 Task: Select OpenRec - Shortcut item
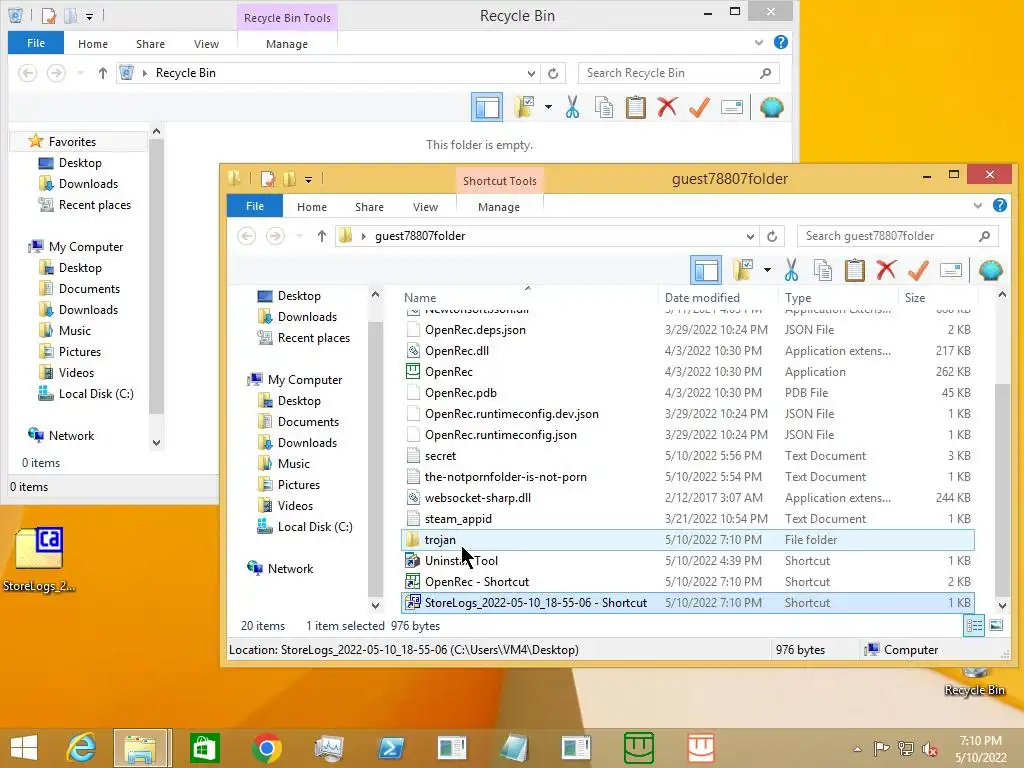click(688, 582)
